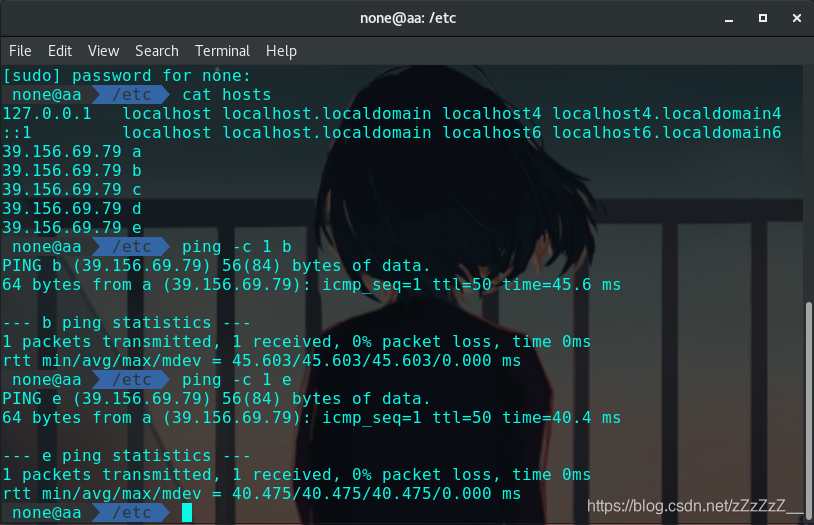This screenshot has height=525, width=814.
Task: Click the '[sudo] password for none:' line
Action: coord(127,76)
